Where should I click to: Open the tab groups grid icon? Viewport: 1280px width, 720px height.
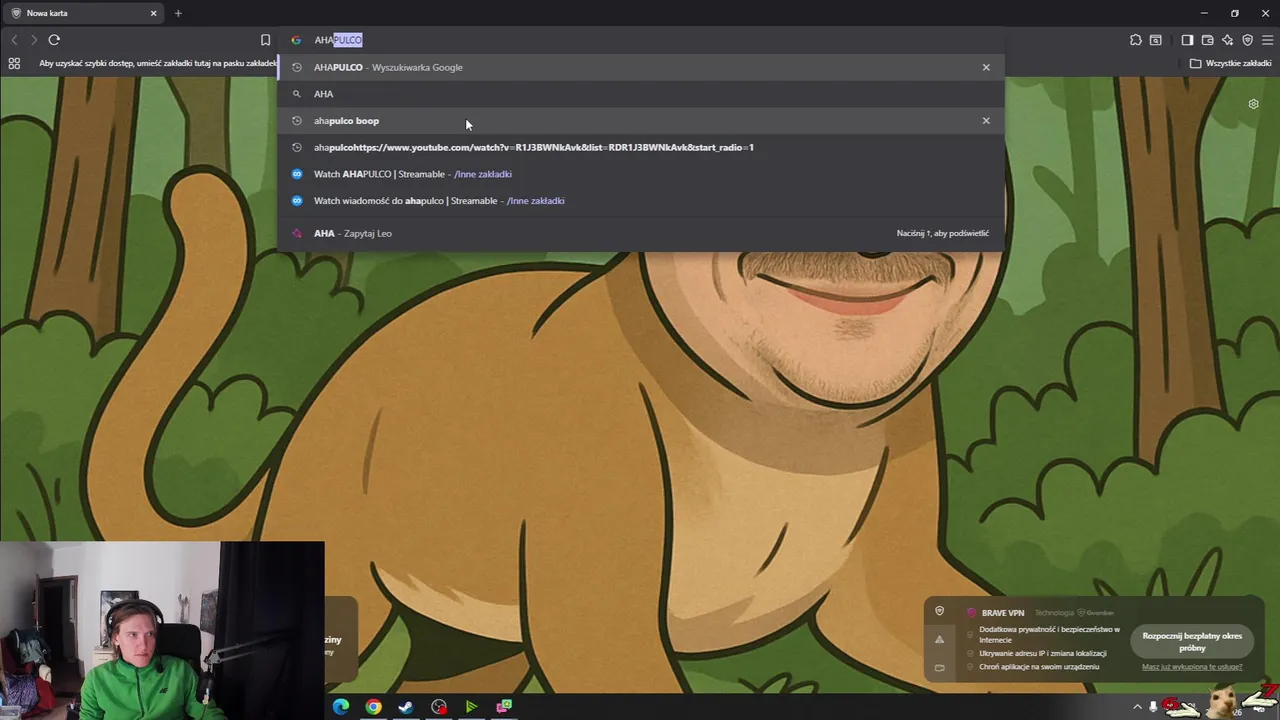tap(14, 63)
